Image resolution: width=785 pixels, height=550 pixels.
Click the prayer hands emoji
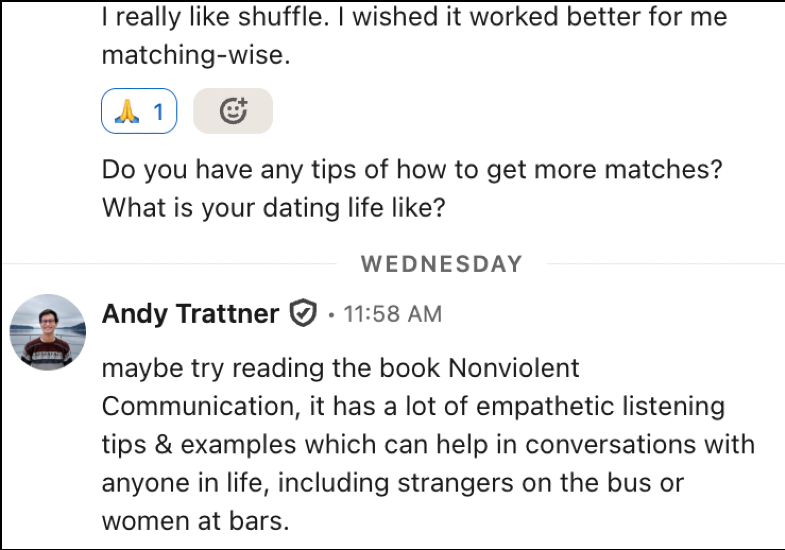[x=126, y=111]
